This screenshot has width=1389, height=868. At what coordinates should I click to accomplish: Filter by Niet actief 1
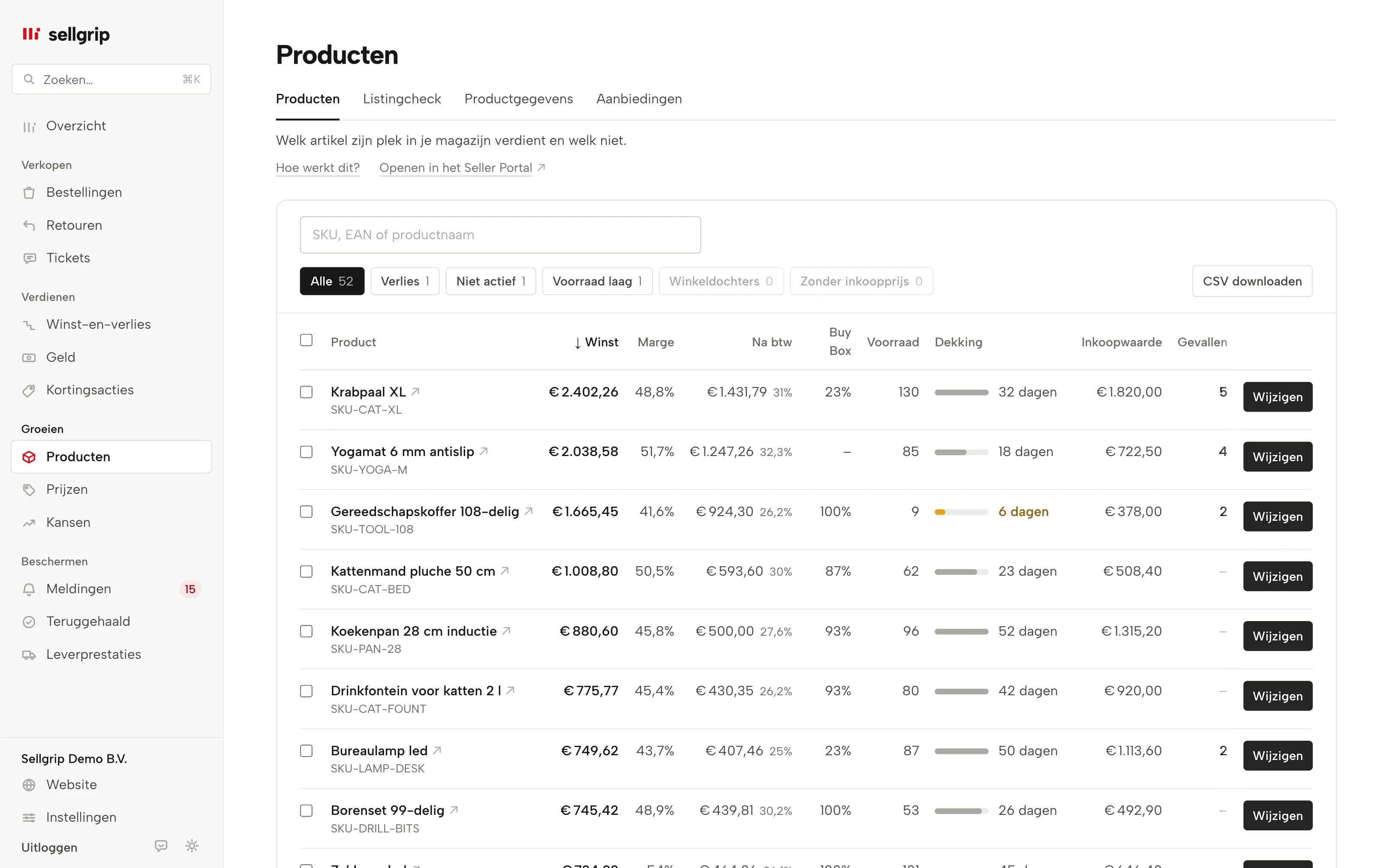pyautogui.click(x=491, y=281)
